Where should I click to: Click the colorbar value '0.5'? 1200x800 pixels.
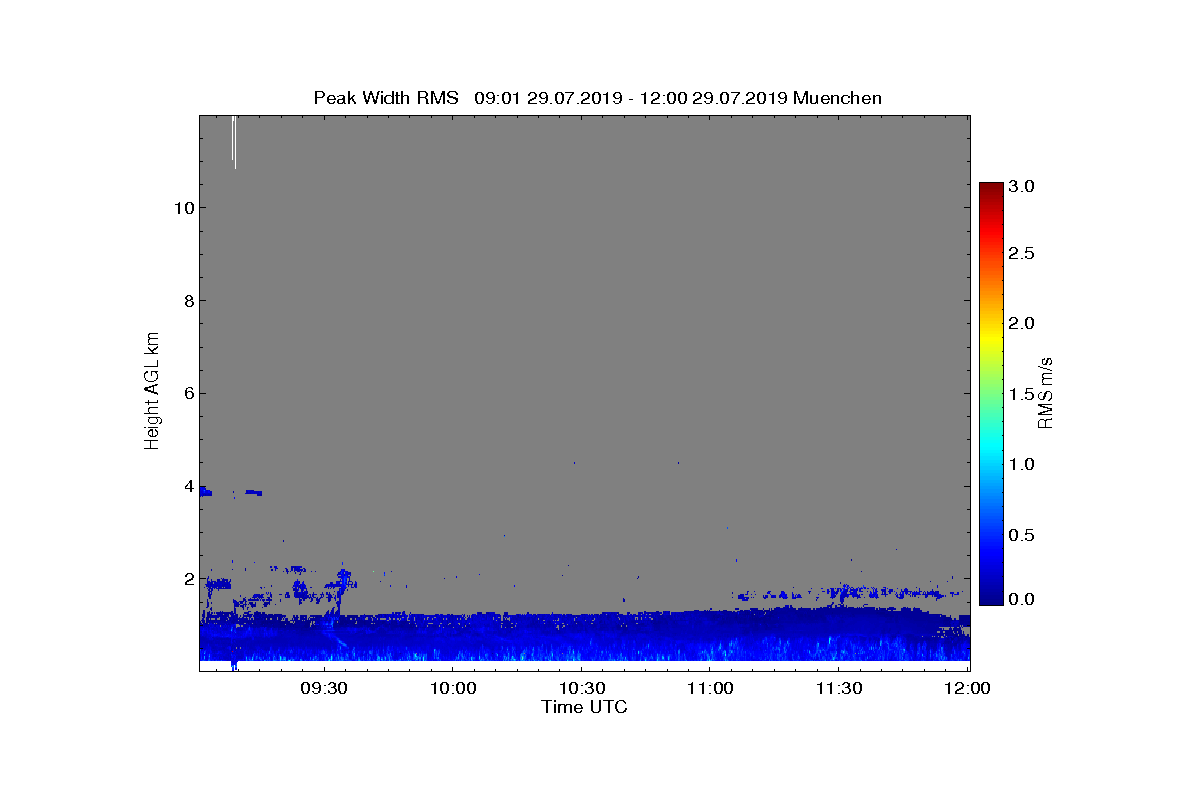(1021, 535)
